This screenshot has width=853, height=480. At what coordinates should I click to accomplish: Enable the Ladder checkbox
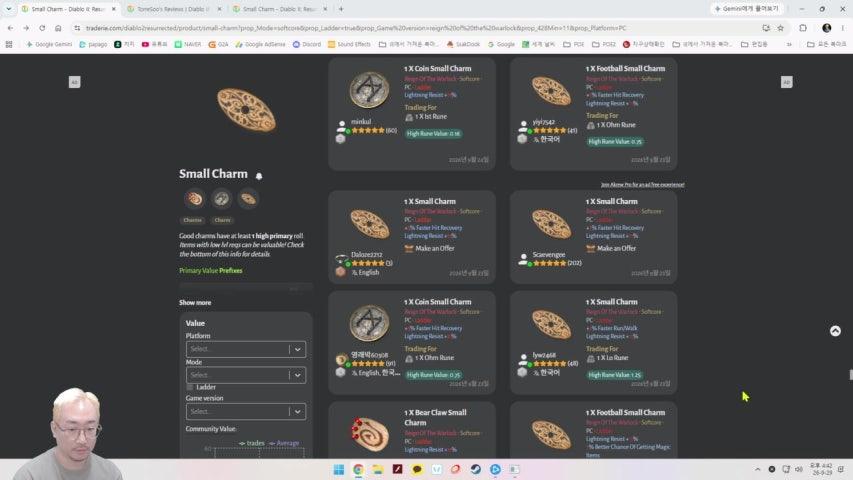190,387
